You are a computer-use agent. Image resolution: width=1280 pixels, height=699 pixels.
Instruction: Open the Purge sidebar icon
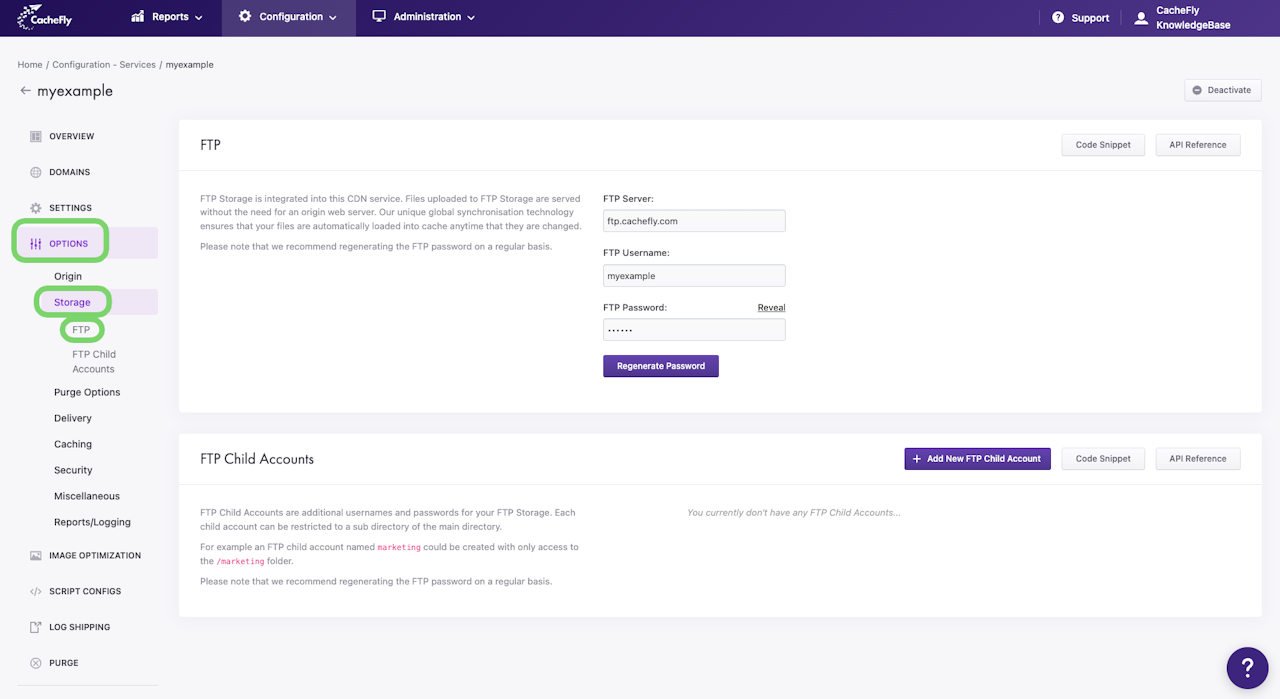point(36,663)
